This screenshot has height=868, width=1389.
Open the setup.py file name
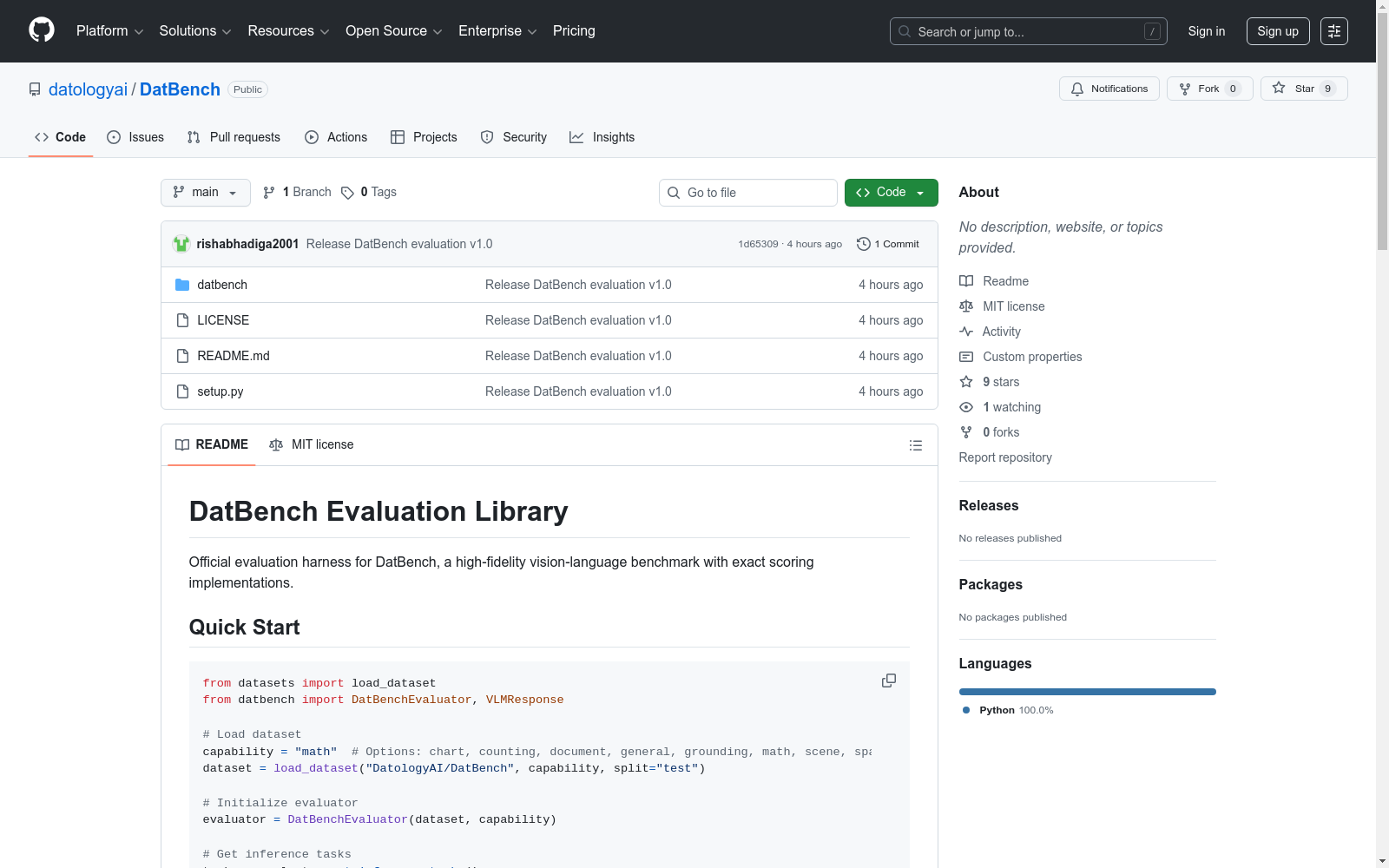221,391
